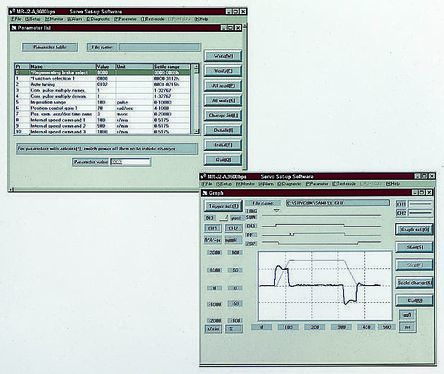Screen dimensions: 444x374
Task: Click the TRIG triangle marker above signals
Action: click(x=276, y=211)
